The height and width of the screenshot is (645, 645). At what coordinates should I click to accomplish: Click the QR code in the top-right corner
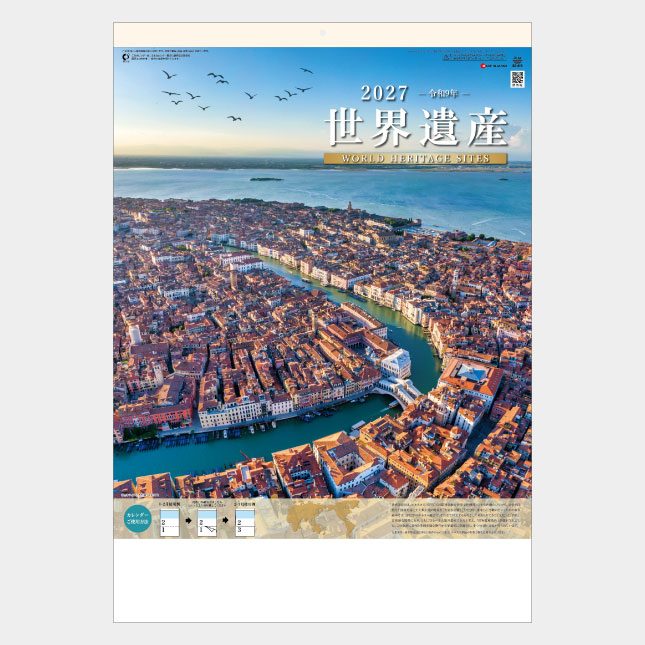coord(517,79)
